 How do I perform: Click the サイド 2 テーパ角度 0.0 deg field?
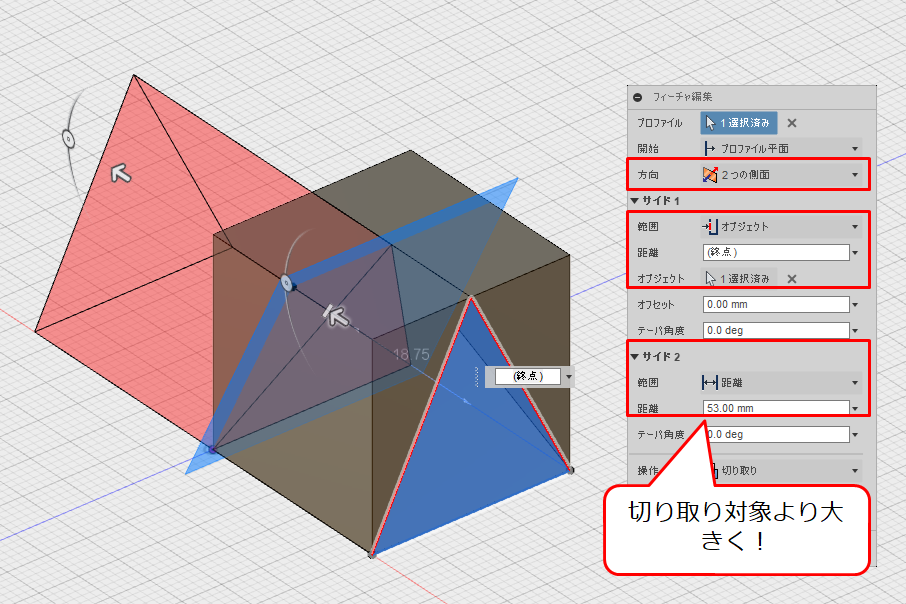click(776, 435)
